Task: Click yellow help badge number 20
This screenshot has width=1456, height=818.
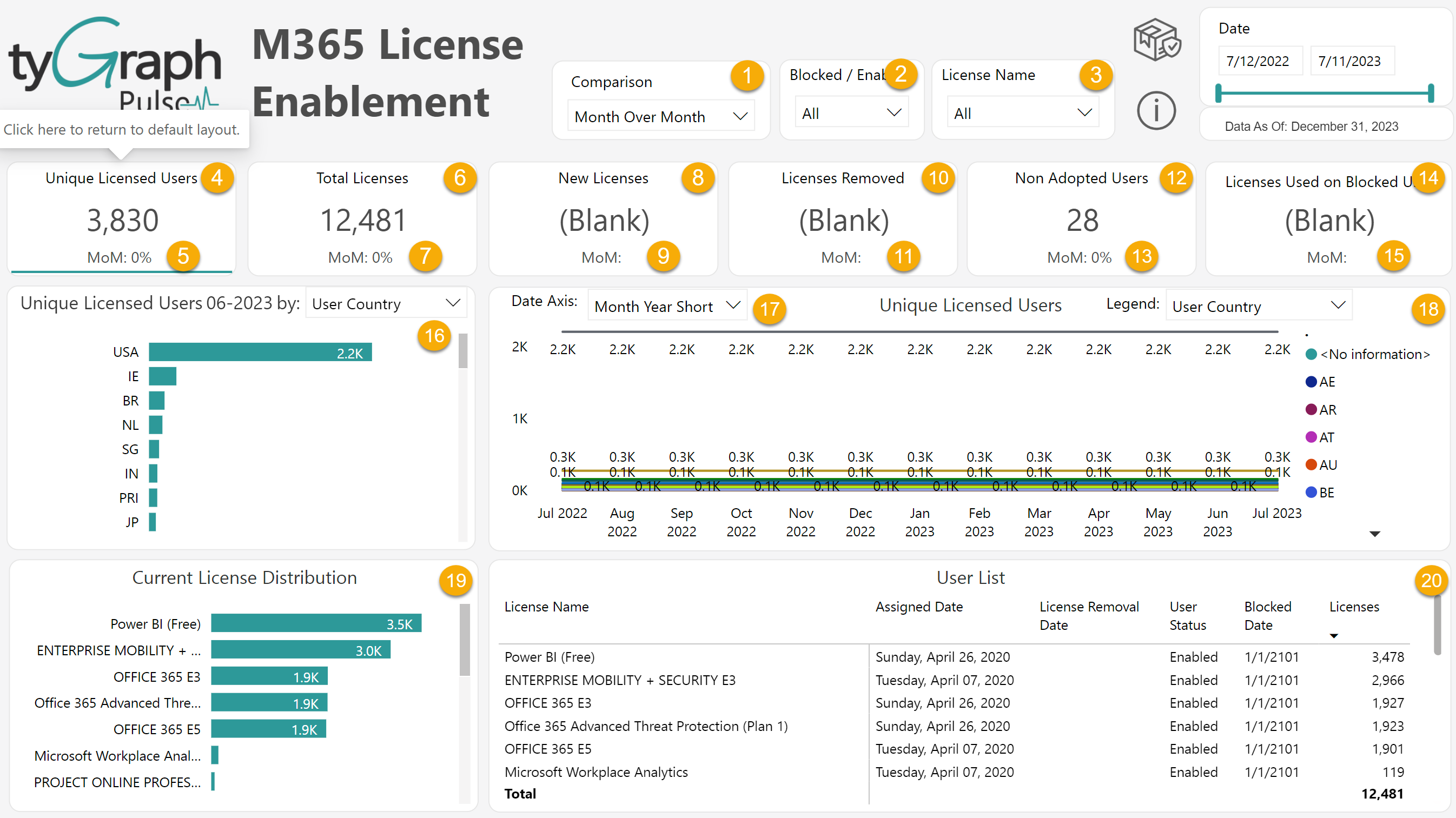Action: pyautogui.click(x=1431, y=580)
